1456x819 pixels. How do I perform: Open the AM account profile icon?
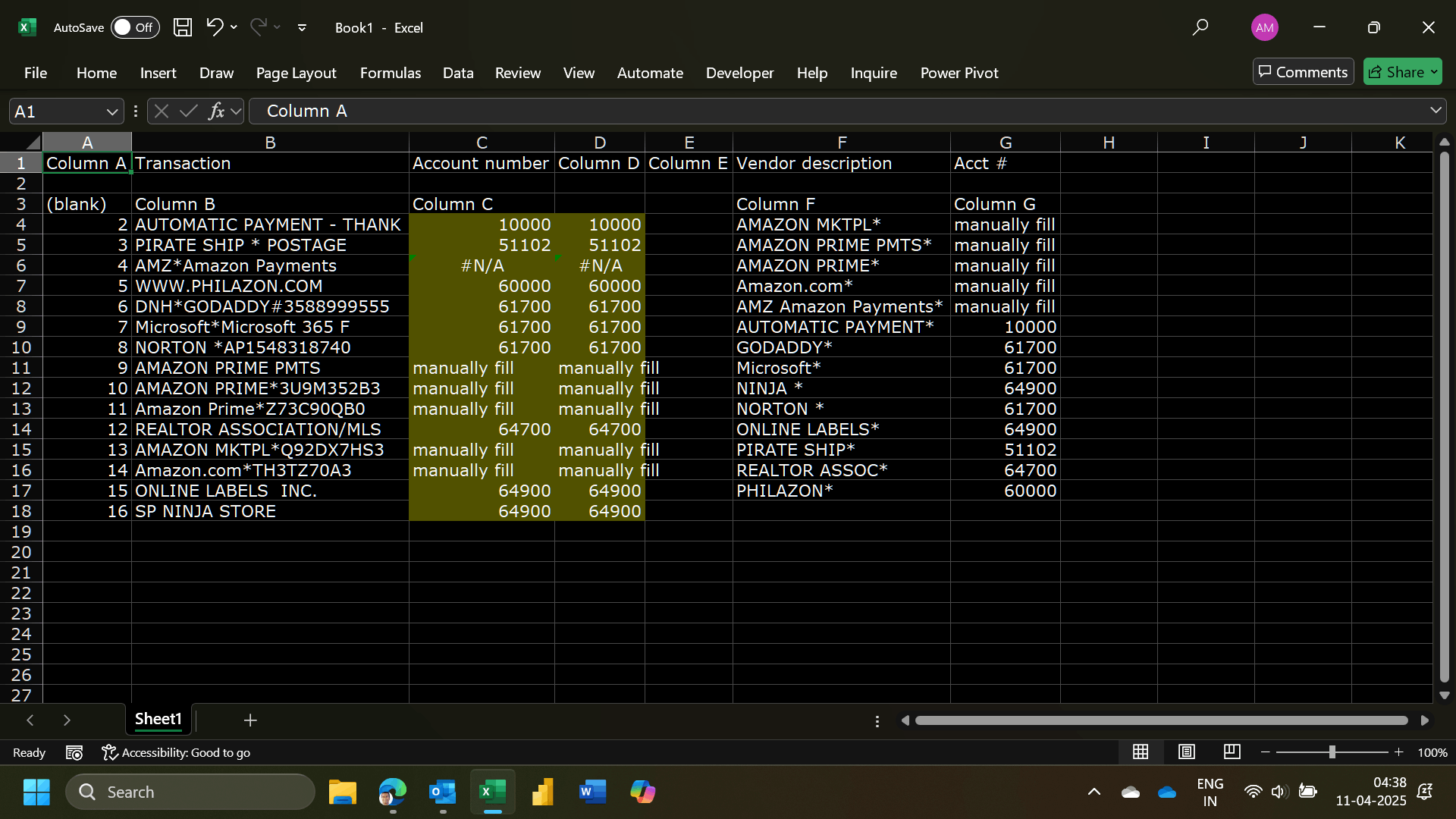click(x=1264, y=27)
